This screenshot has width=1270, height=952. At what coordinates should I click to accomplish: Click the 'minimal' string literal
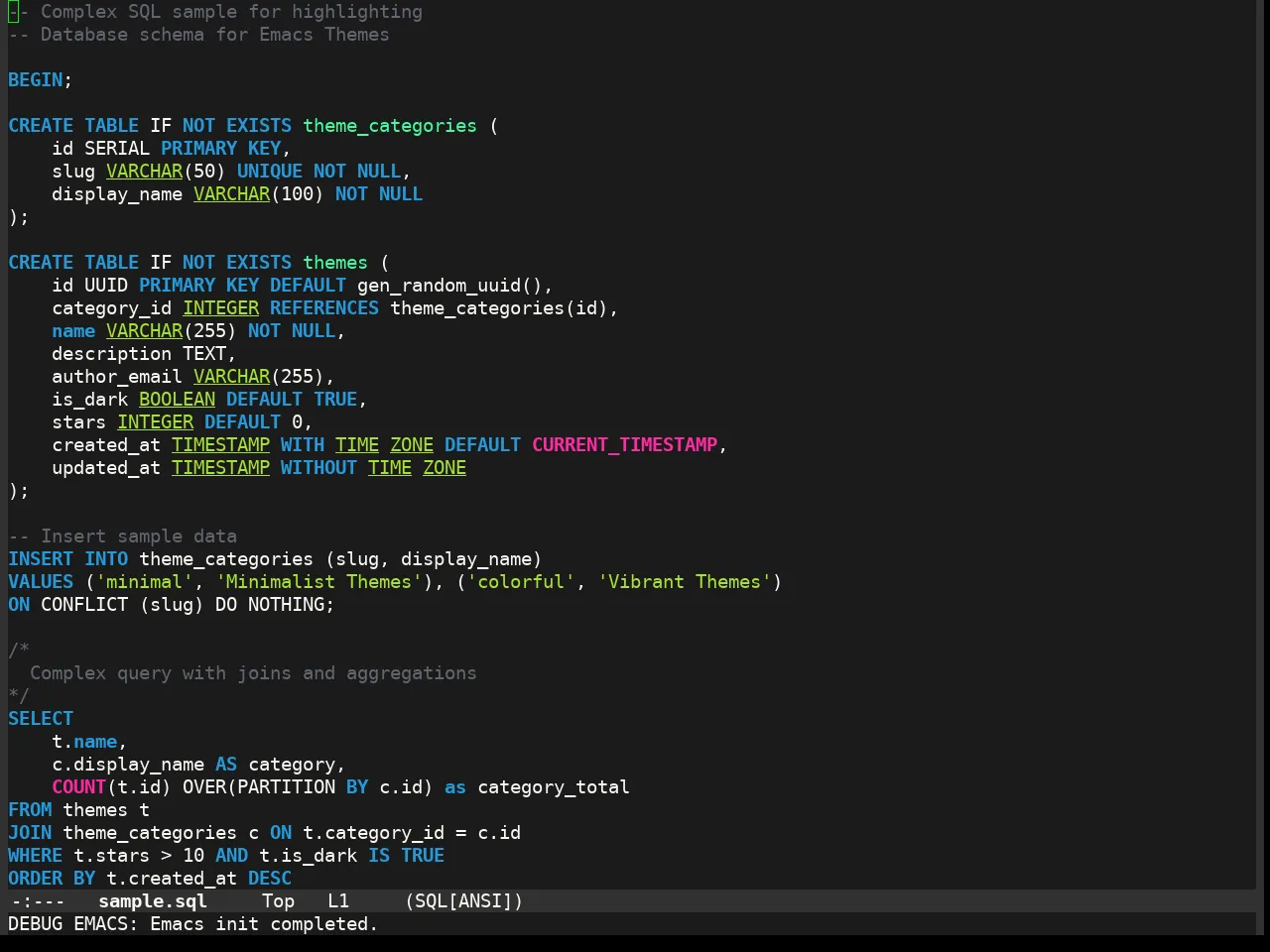coord(145,582)
